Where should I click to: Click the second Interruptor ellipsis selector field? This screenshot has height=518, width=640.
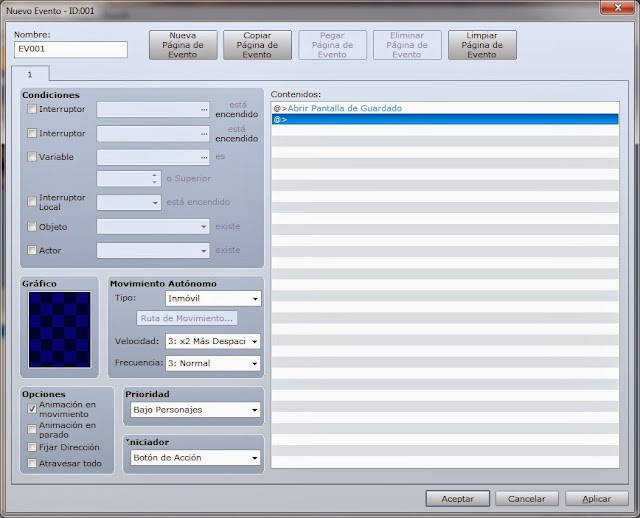(153, 133)
